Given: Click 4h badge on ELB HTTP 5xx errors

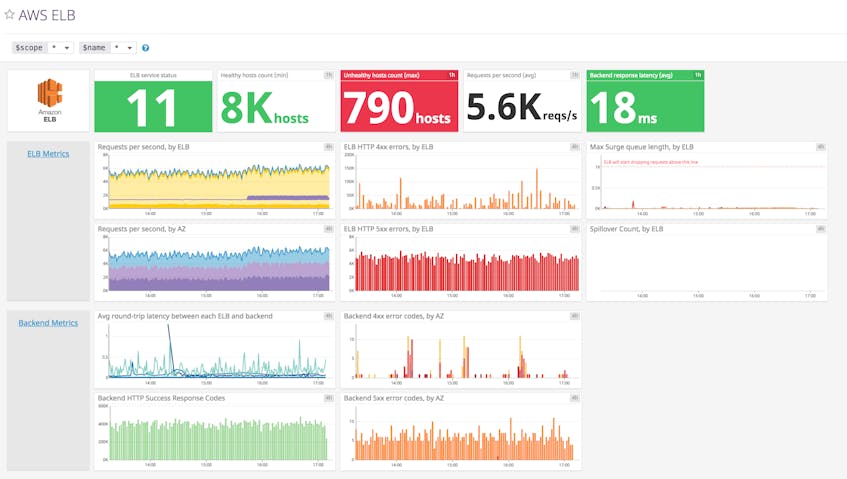Looking at the screenshot, I should [x=575, y=229].
